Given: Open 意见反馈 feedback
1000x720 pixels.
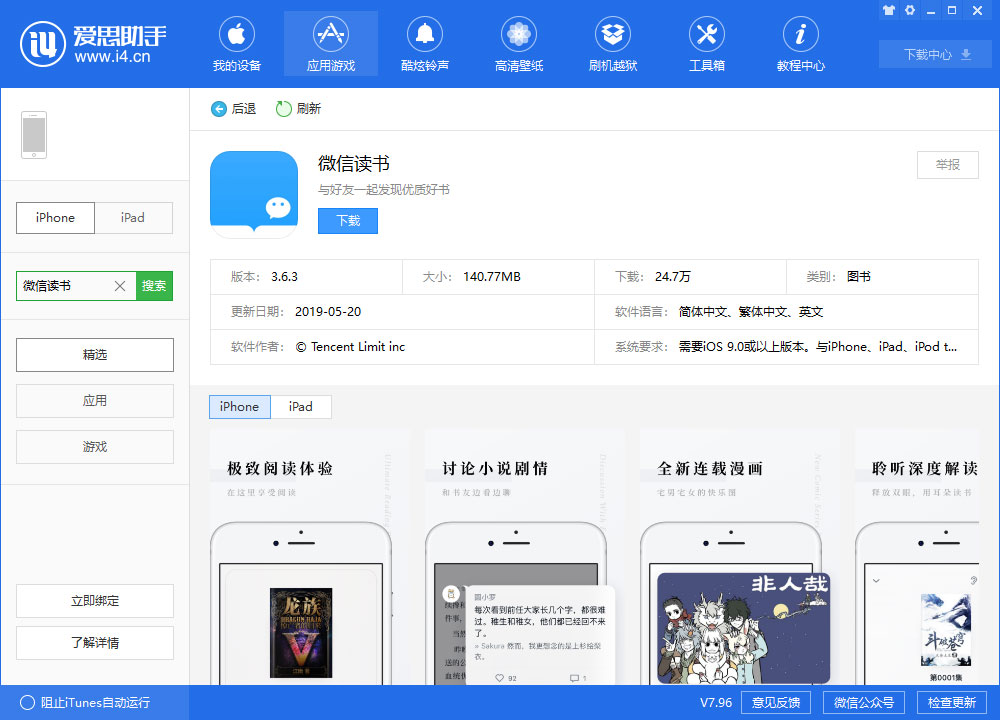Looking at the screenshot, I should click(x=775, y=702).
